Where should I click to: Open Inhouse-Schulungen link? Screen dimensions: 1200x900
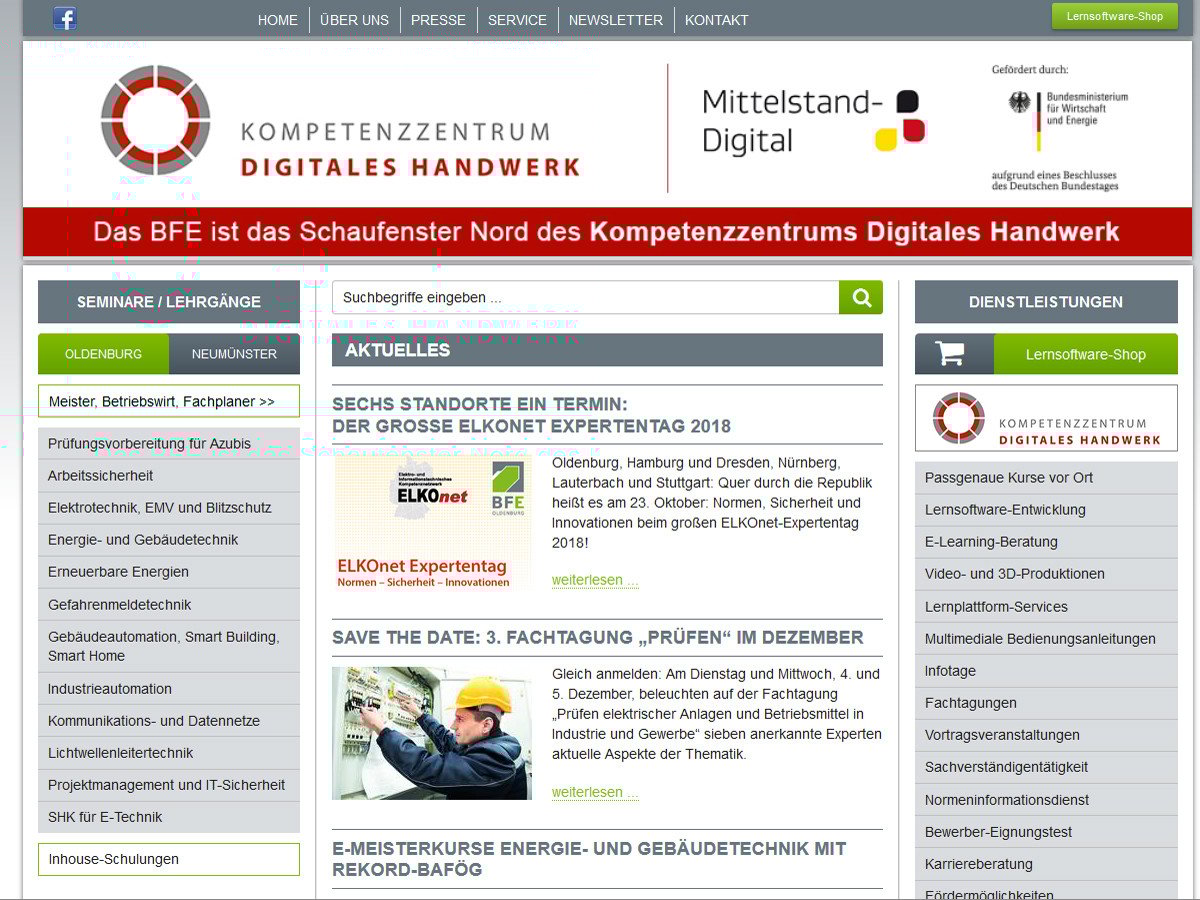pyautogui.click(x=169, y=859)
